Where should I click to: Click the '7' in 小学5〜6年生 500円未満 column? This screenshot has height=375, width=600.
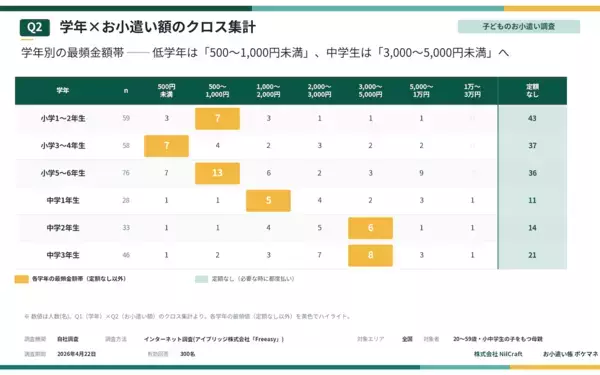click(166, 173)
